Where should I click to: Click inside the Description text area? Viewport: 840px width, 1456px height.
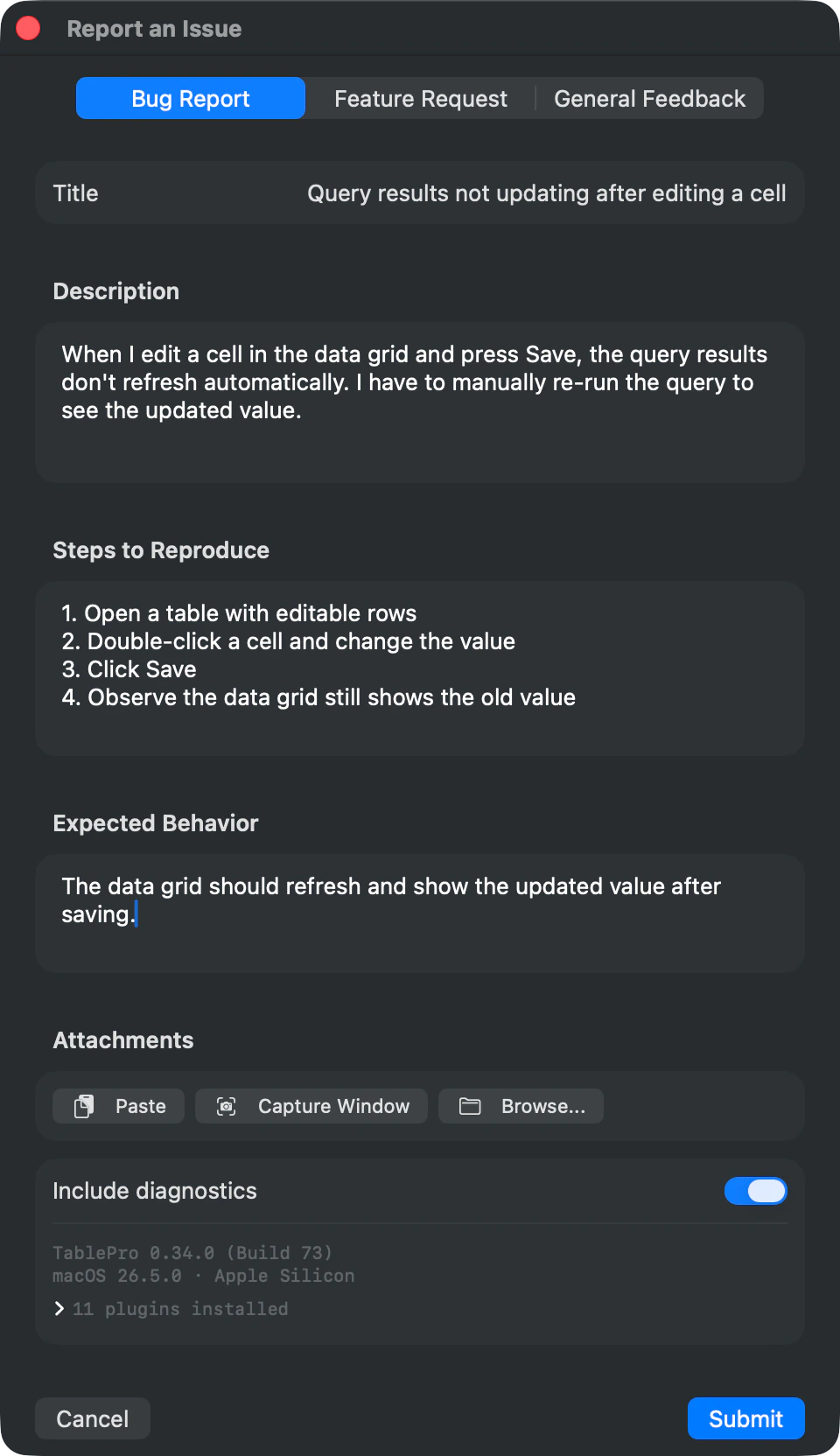click(420, 402)
